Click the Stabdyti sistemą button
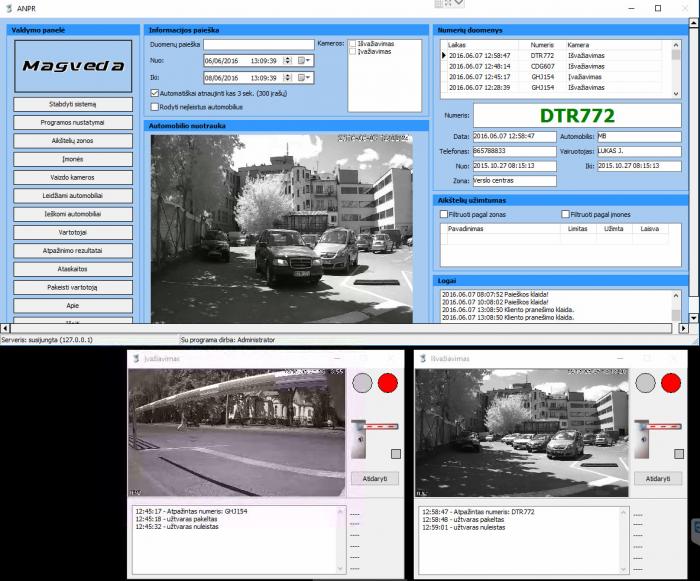This screenshot has height=581, width=700. pos(74,103)
